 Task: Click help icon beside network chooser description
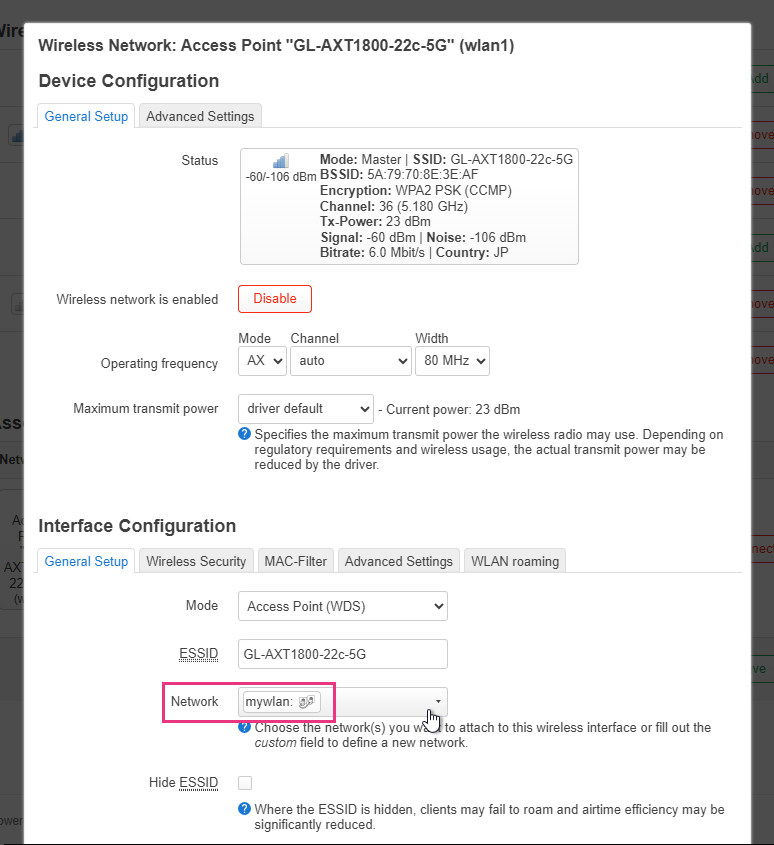244,727
